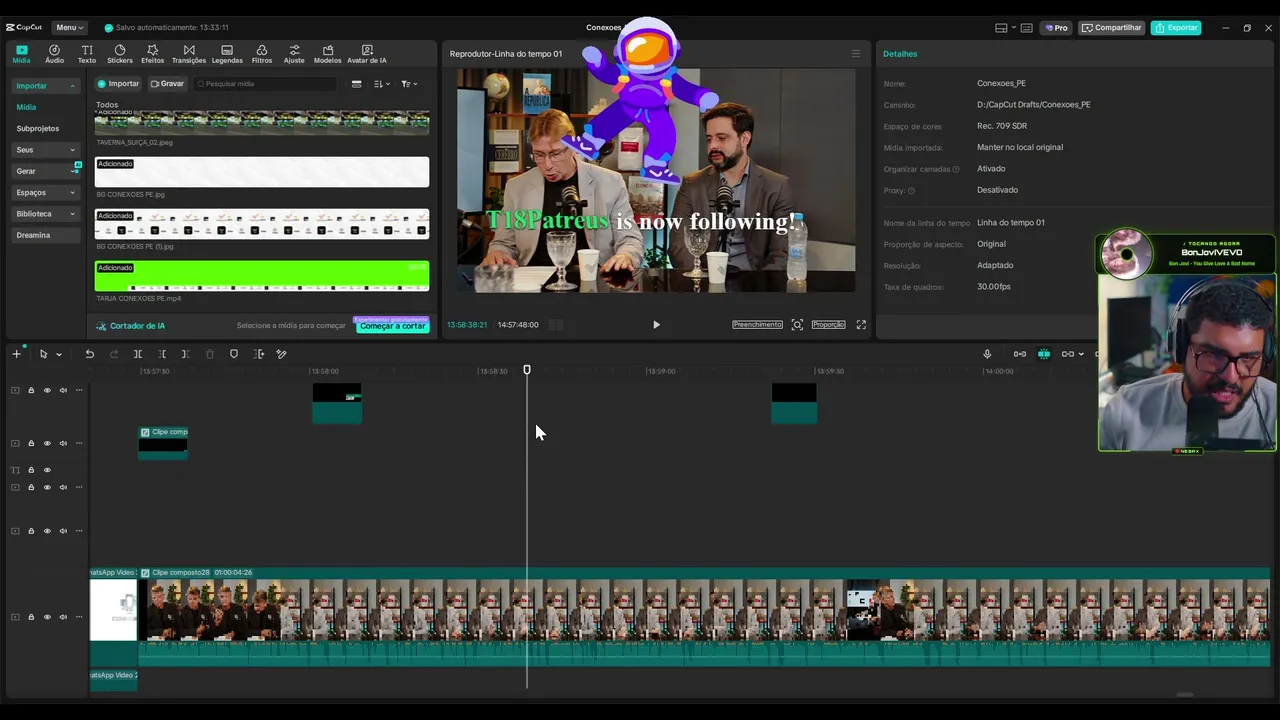This screenshot has width=1280, height=720.
Task: Toggle main track magnet linking
Action: point(1020,354)
